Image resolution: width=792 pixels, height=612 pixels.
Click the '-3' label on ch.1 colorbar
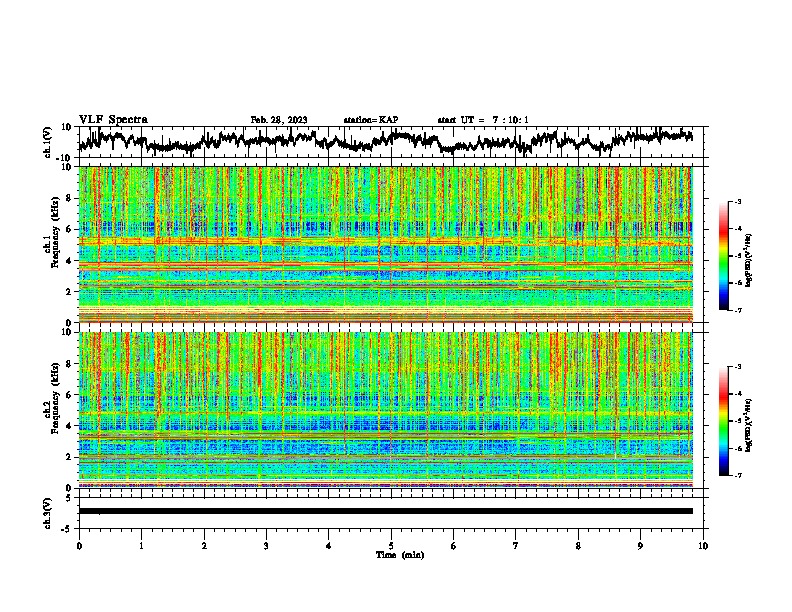pyautogui.click(x=738, y=201)
